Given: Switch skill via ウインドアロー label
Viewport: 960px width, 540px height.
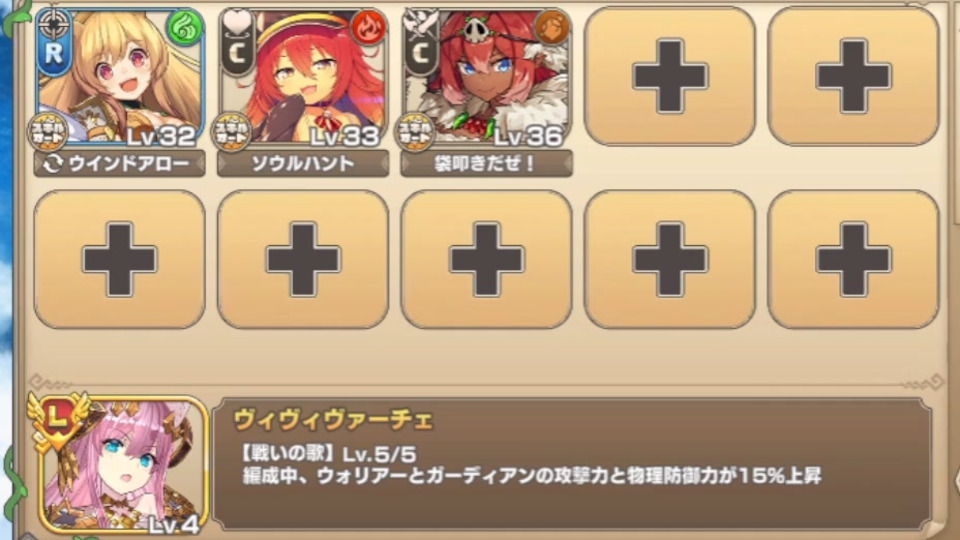Looking at the screenshot, I should coord(119,163).
